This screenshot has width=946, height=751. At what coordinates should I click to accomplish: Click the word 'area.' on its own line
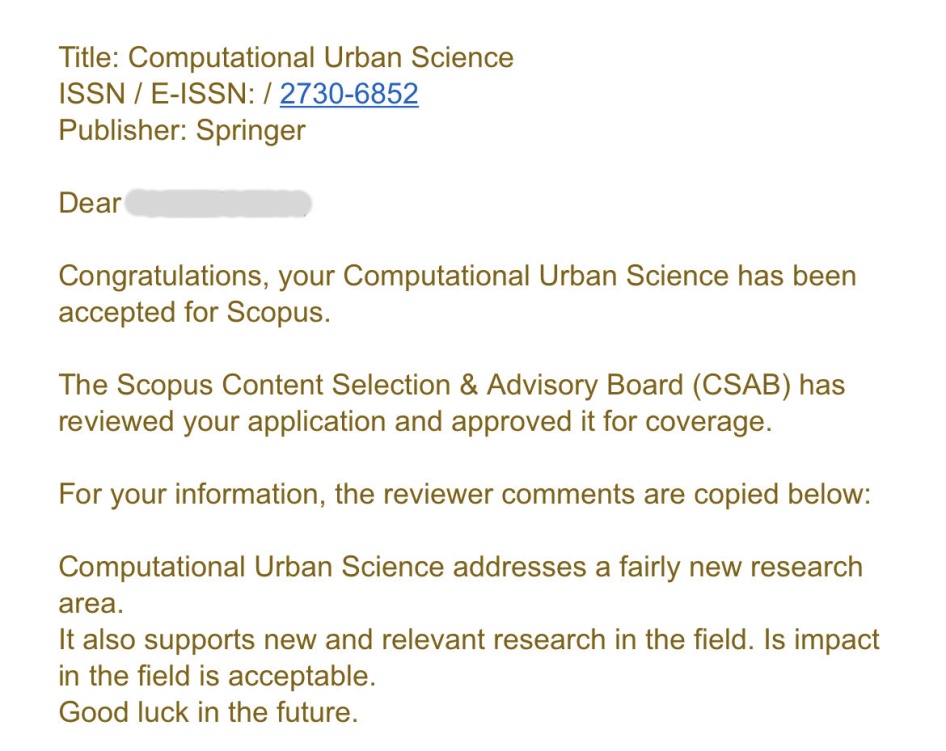(91, 604)
